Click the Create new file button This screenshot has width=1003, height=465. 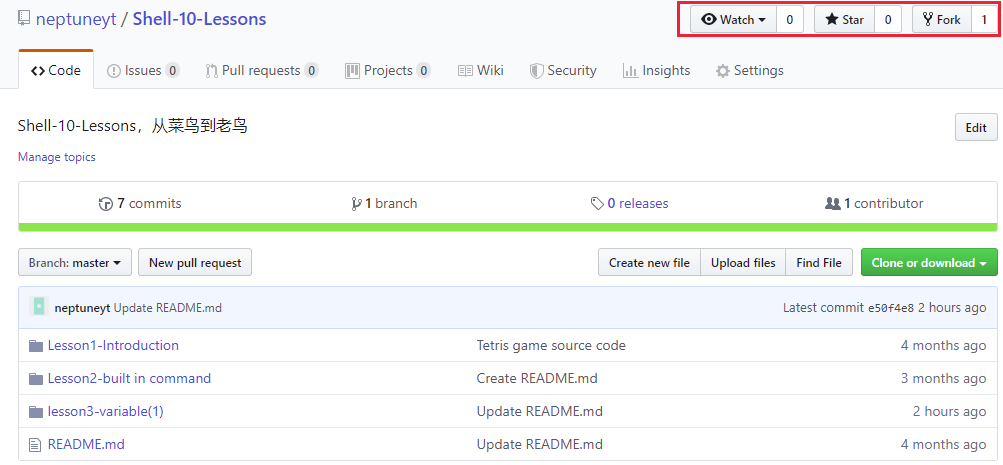[x=649, y=262]
